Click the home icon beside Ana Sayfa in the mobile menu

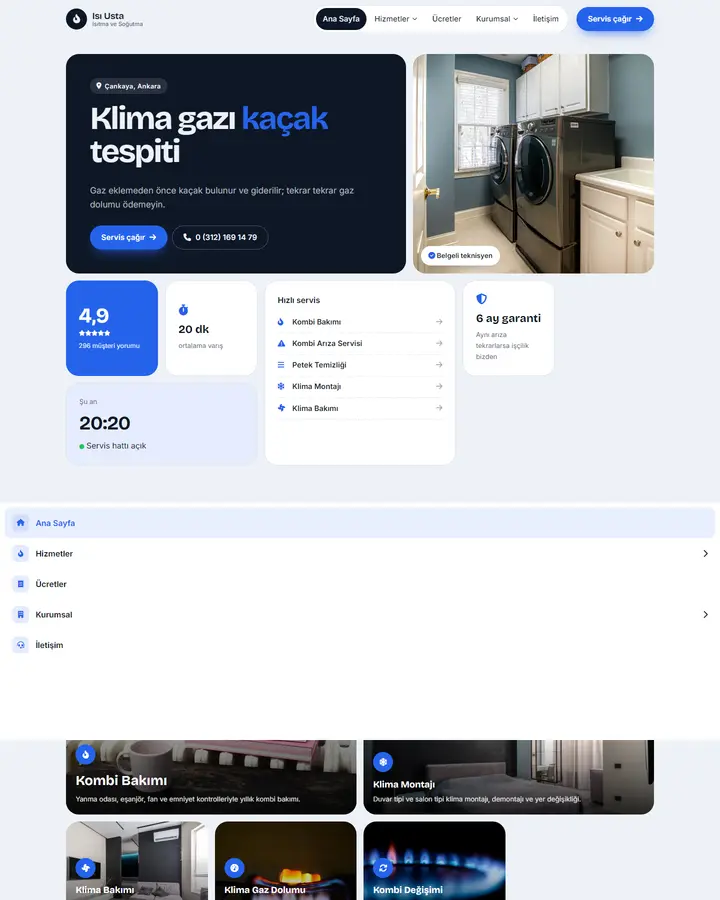[21, 523]
